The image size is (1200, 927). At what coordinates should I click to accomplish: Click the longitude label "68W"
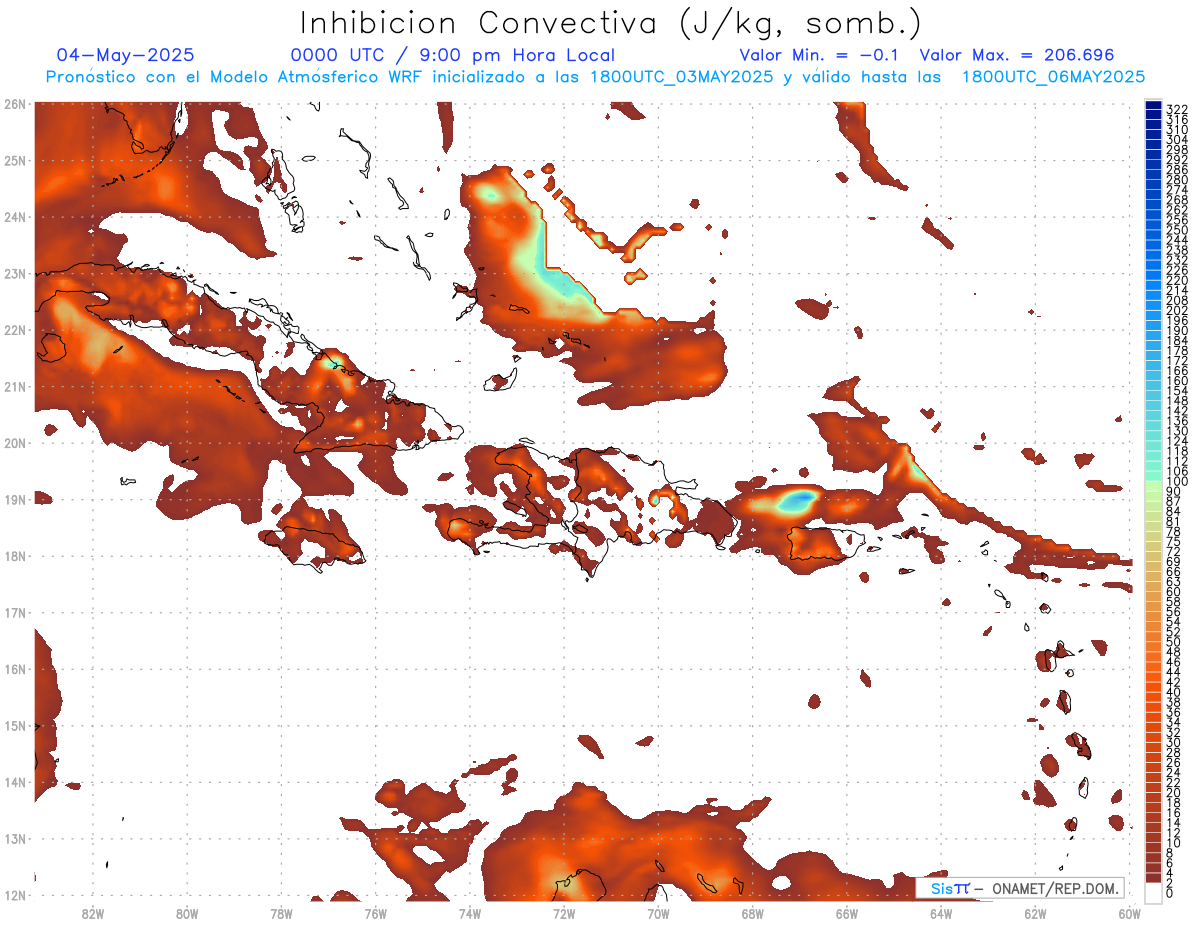752,913
